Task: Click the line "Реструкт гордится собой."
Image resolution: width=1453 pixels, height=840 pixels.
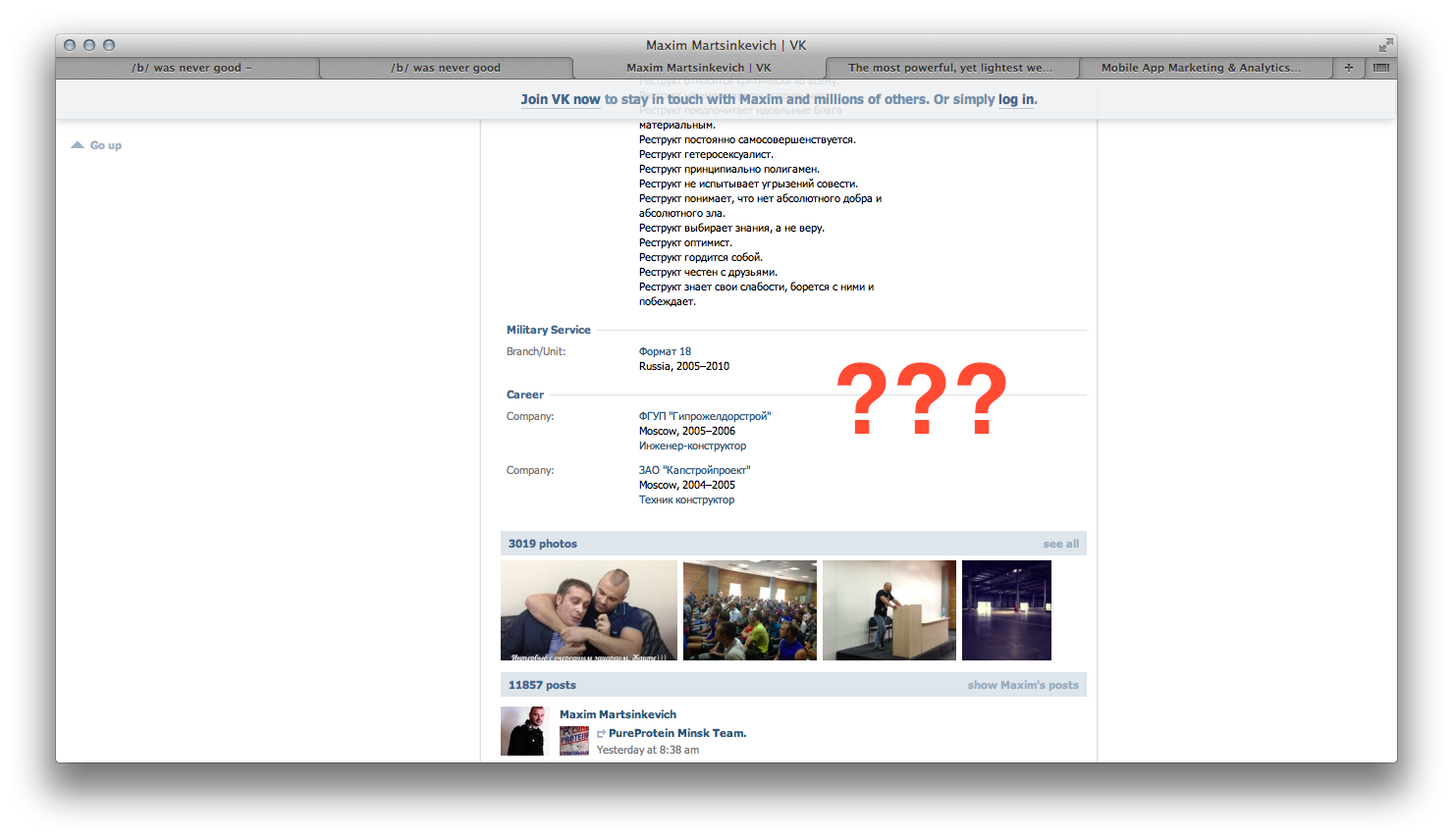Action: pyautogui.click(x=701, y=257)
